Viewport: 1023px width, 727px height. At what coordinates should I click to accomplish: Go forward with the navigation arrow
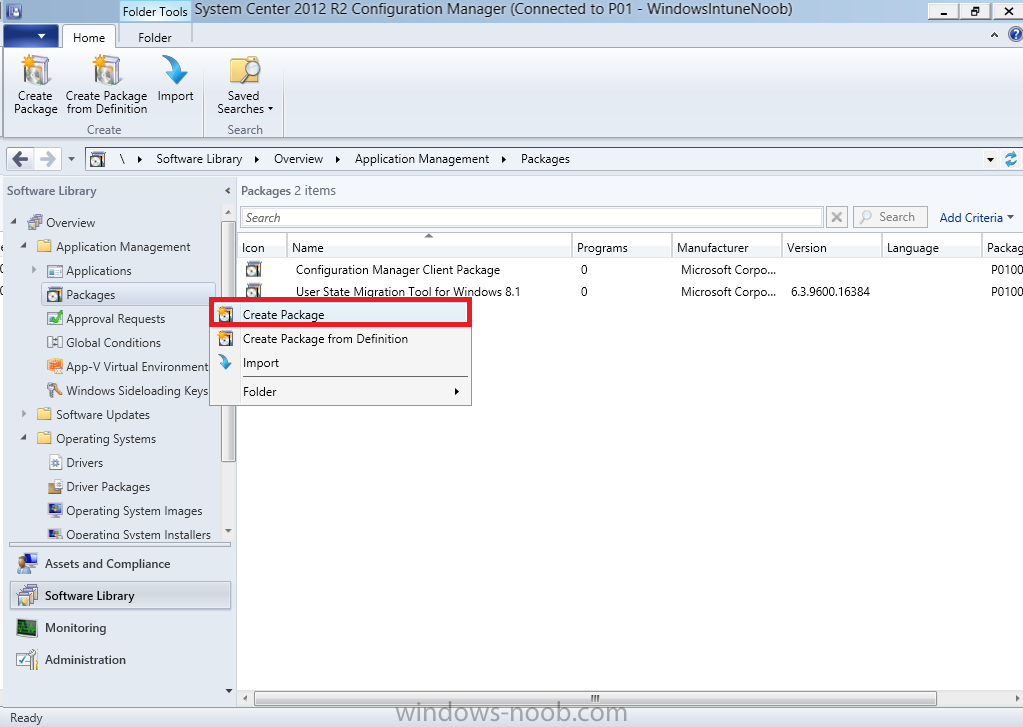click(x=48, y=159)
